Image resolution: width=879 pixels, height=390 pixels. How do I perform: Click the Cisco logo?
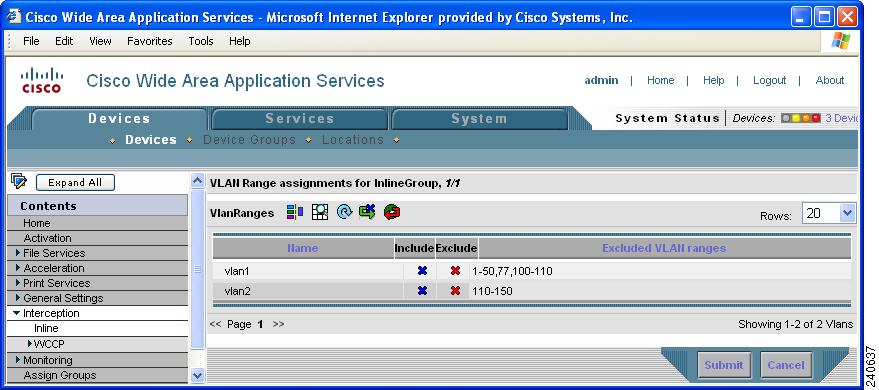click(42, 81)
